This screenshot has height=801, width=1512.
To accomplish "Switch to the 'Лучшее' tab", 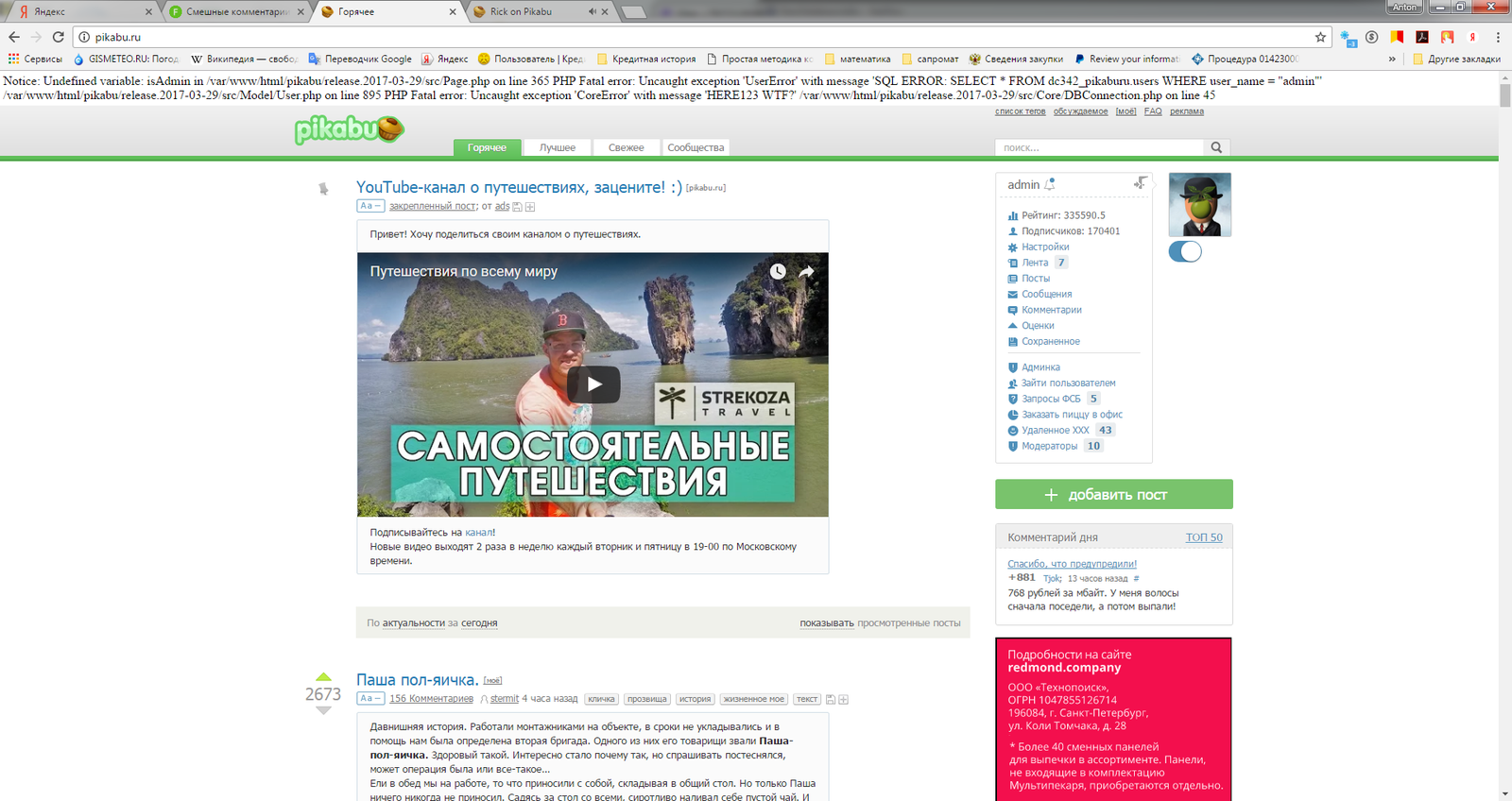I will [557, 147].
